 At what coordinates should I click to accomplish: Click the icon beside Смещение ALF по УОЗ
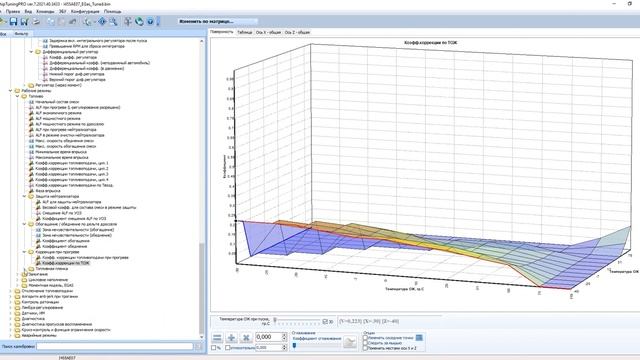point(38,213)
